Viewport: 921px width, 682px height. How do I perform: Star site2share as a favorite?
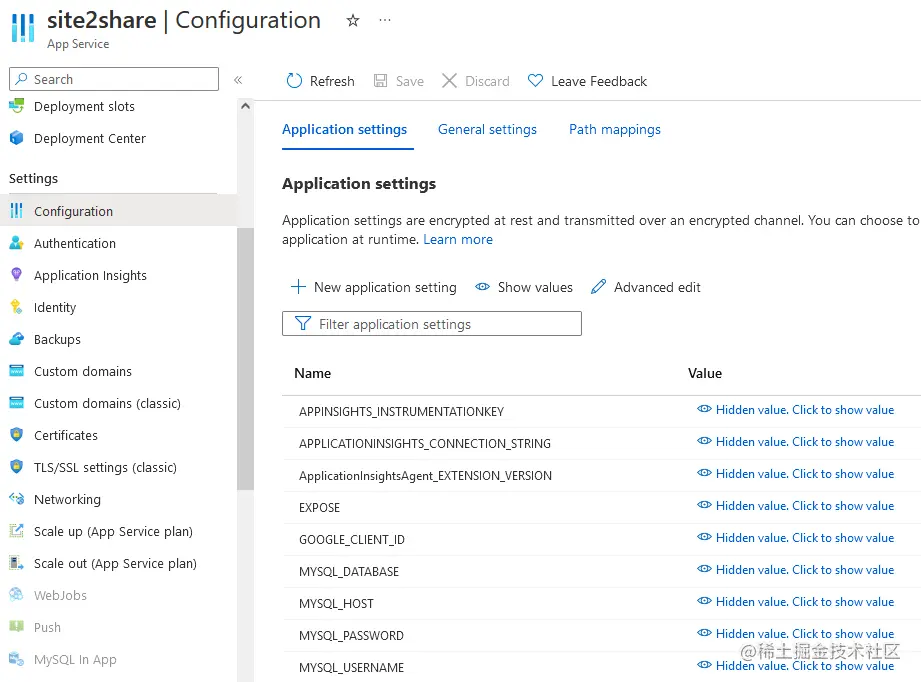point(352,20)
